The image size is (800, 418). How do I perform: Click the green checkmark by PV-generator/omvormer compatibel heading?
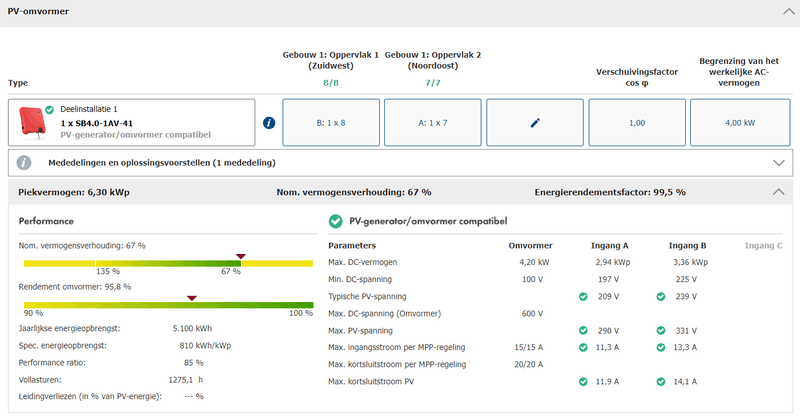pyautogui.click(x=335, y=220)
